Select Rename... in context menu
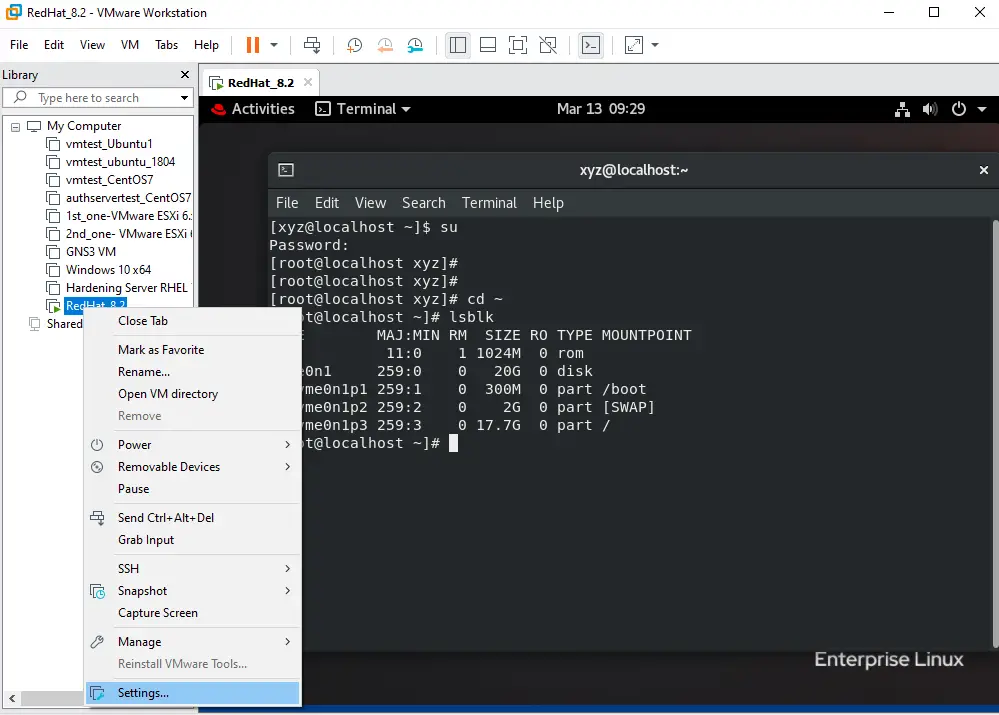The height and width of the screenshot is (715, 999). [x=192, y=372]
